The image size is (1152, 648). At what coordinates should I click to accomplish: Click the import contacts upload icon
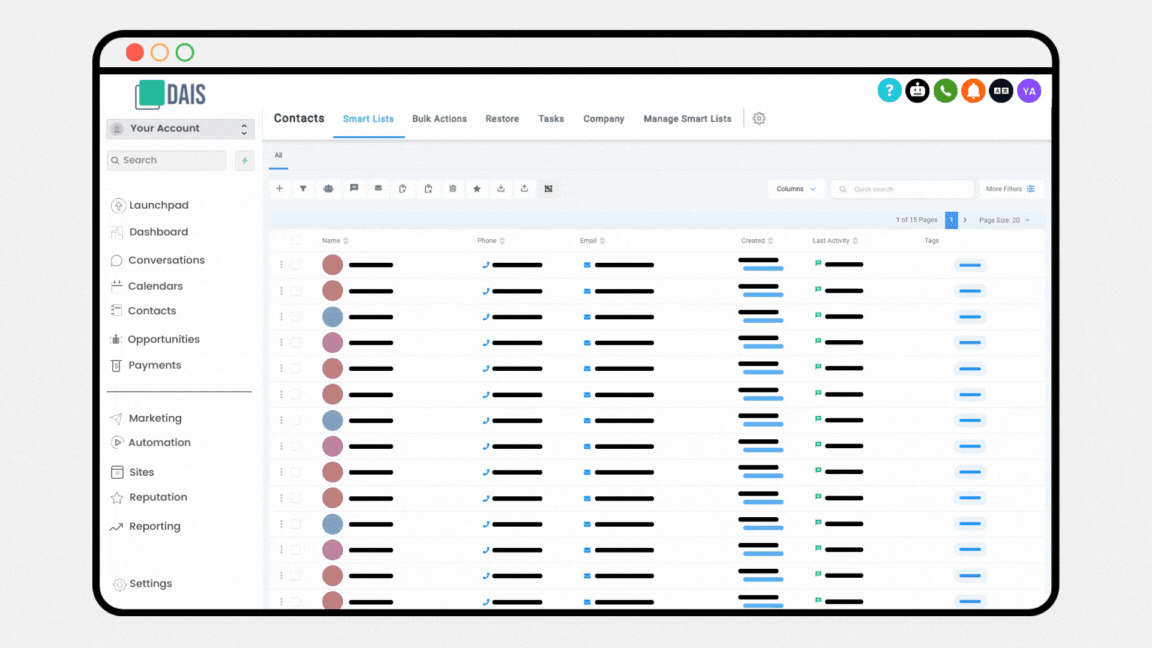coord(525,189)
